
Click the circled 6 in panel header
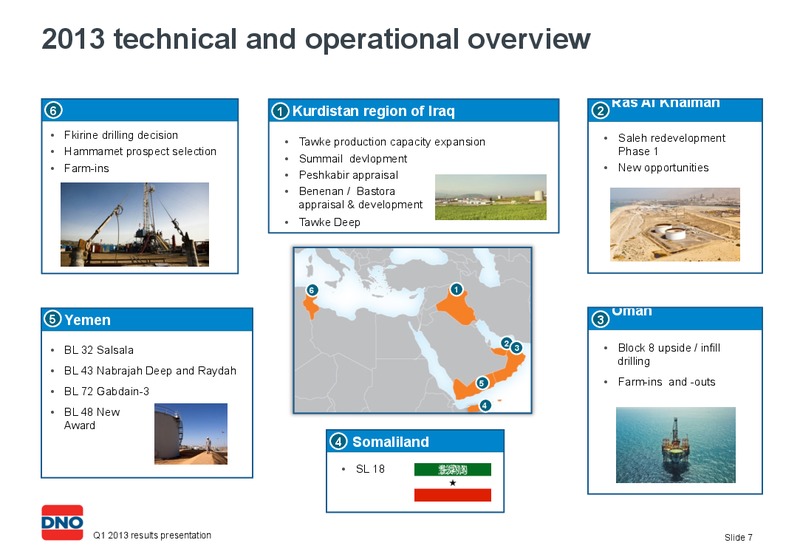[x=53, y=110]
